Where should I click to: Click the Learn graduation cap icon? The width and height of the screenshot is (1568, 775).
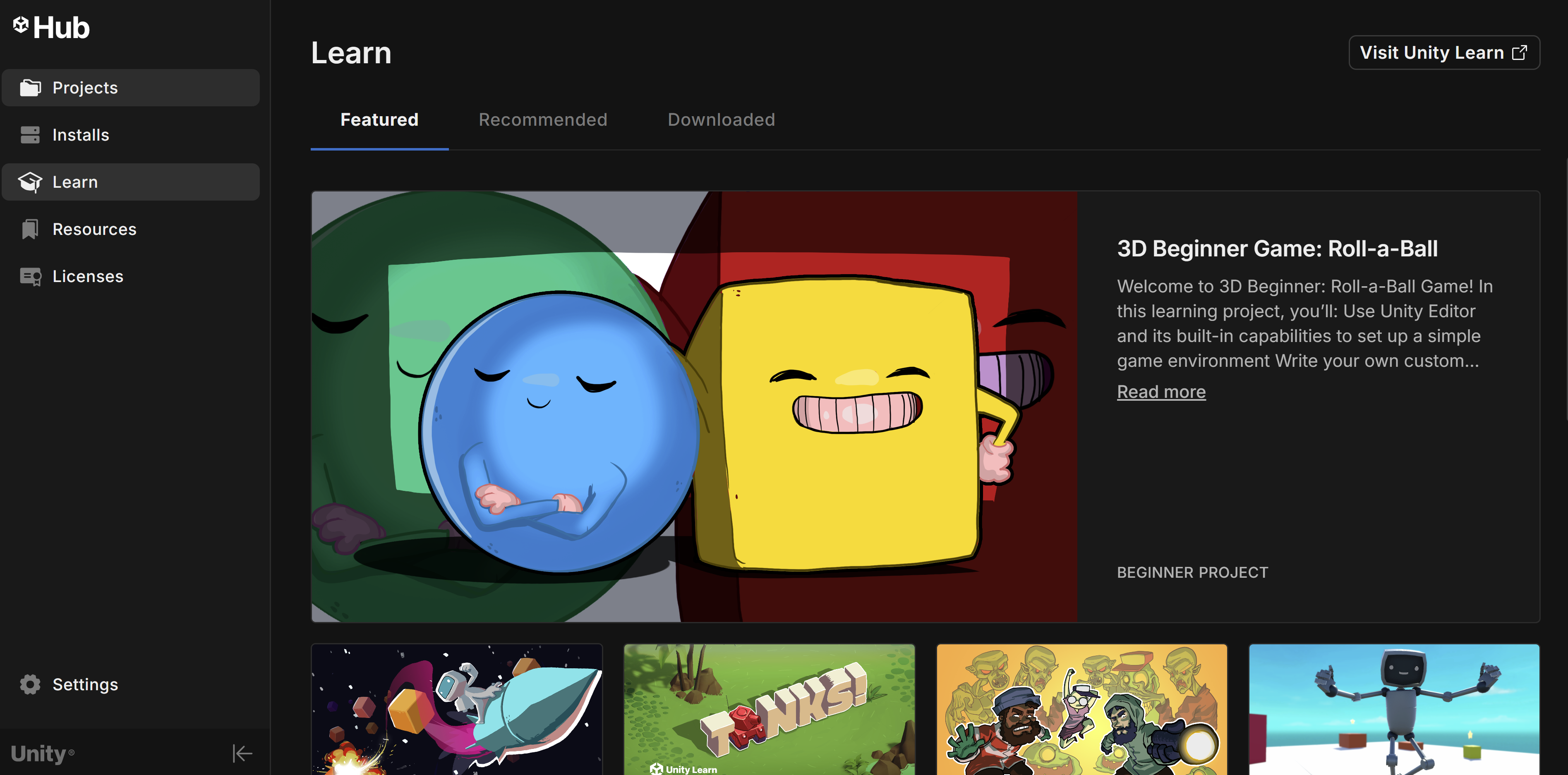coord(30,182)
